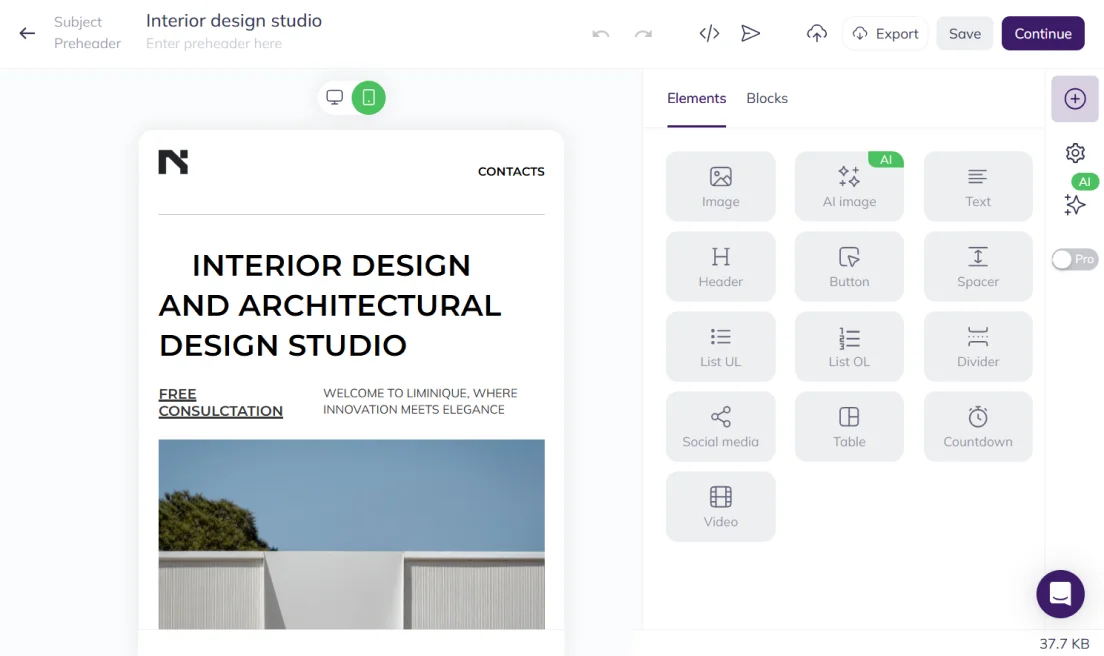This screenshot has width=1104, height=656.
Task: Add the AI image element
Action: [x=849, y=187]
